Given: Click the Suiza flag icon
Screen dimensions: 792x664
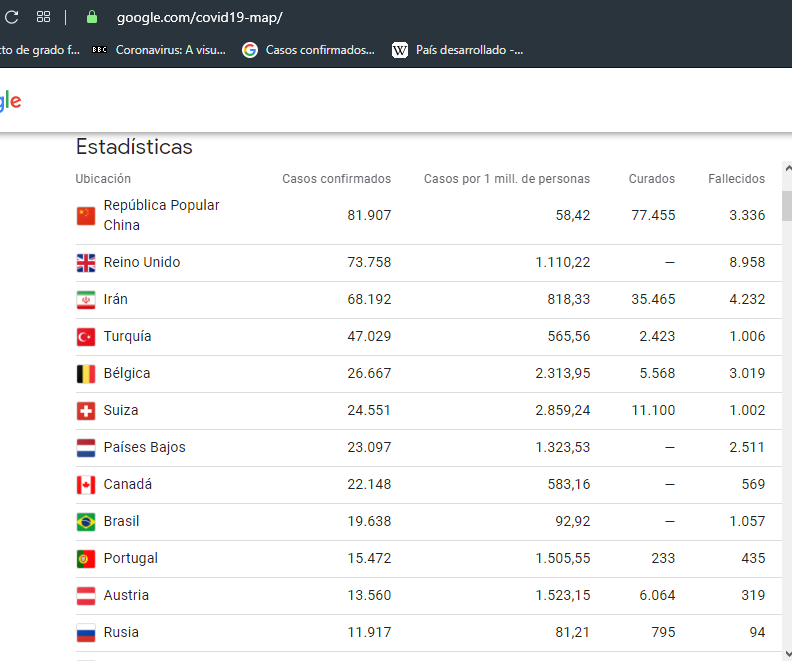Looking at the screenshot, I should (x=86, y=411).
